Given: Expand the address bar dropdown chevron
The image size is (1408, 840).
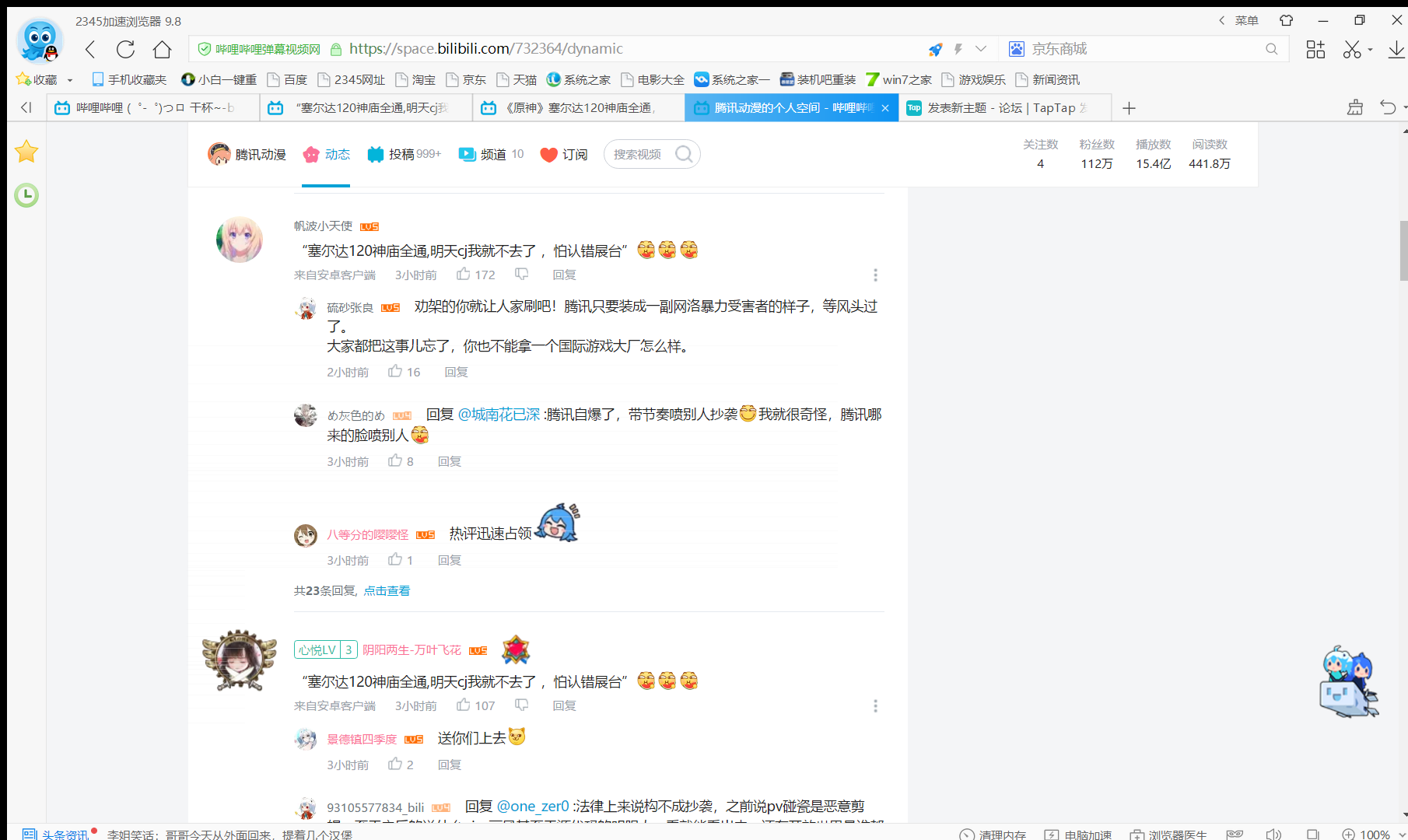Looking at the screenshot, I should pyautogui.click(x=981, y=49).
